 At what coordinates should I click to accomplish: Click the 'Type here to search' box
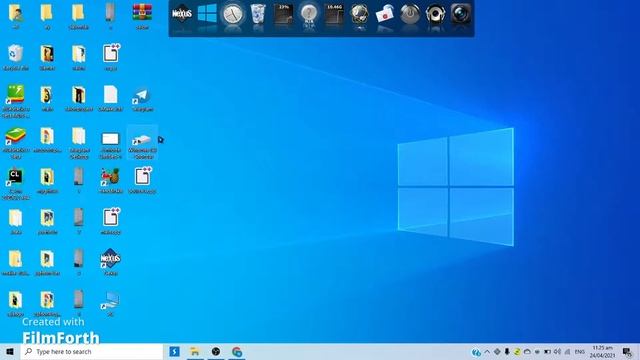coord(92,351)
